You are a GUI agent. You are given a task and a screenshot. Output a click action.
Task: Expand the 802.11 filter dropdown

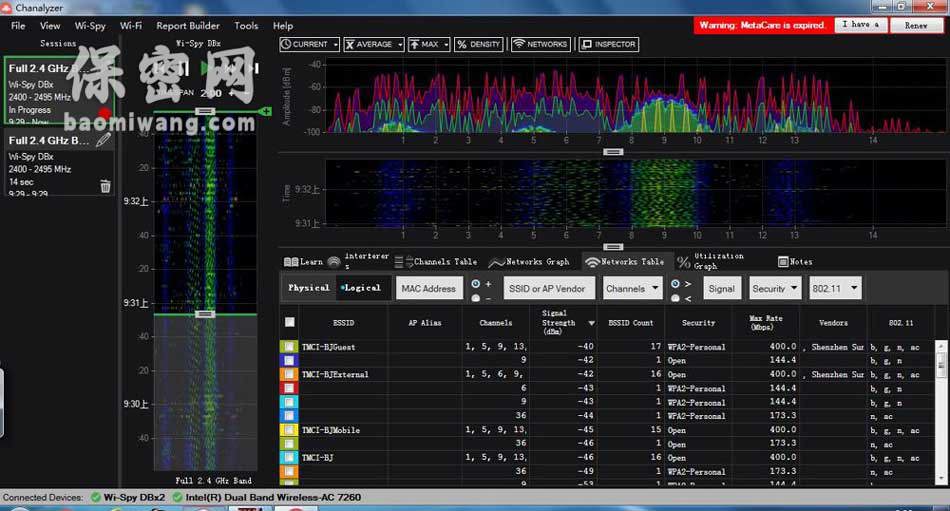(835, 288)
